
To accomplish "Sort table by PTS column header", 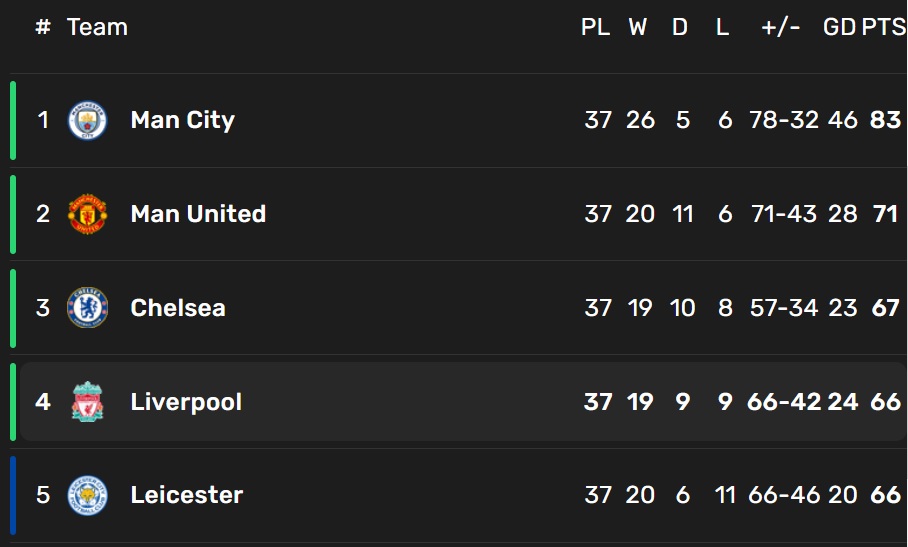I will pos(884,28).
